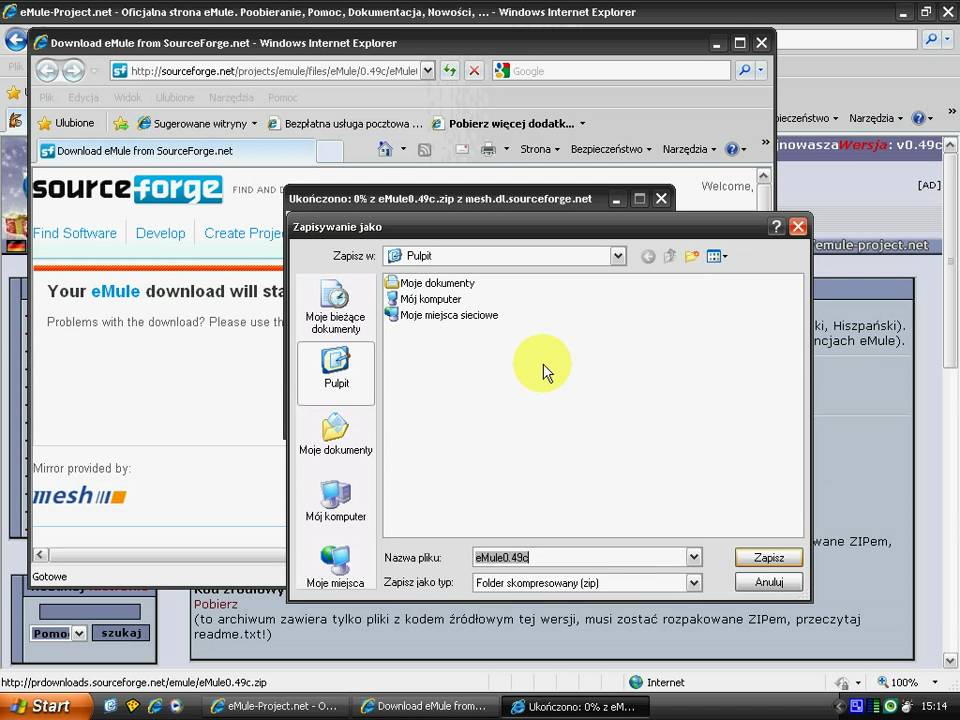Expand Zapisz w folder dropdown
960x720 pixels.
pyautogui.click(x=618, y=256)
